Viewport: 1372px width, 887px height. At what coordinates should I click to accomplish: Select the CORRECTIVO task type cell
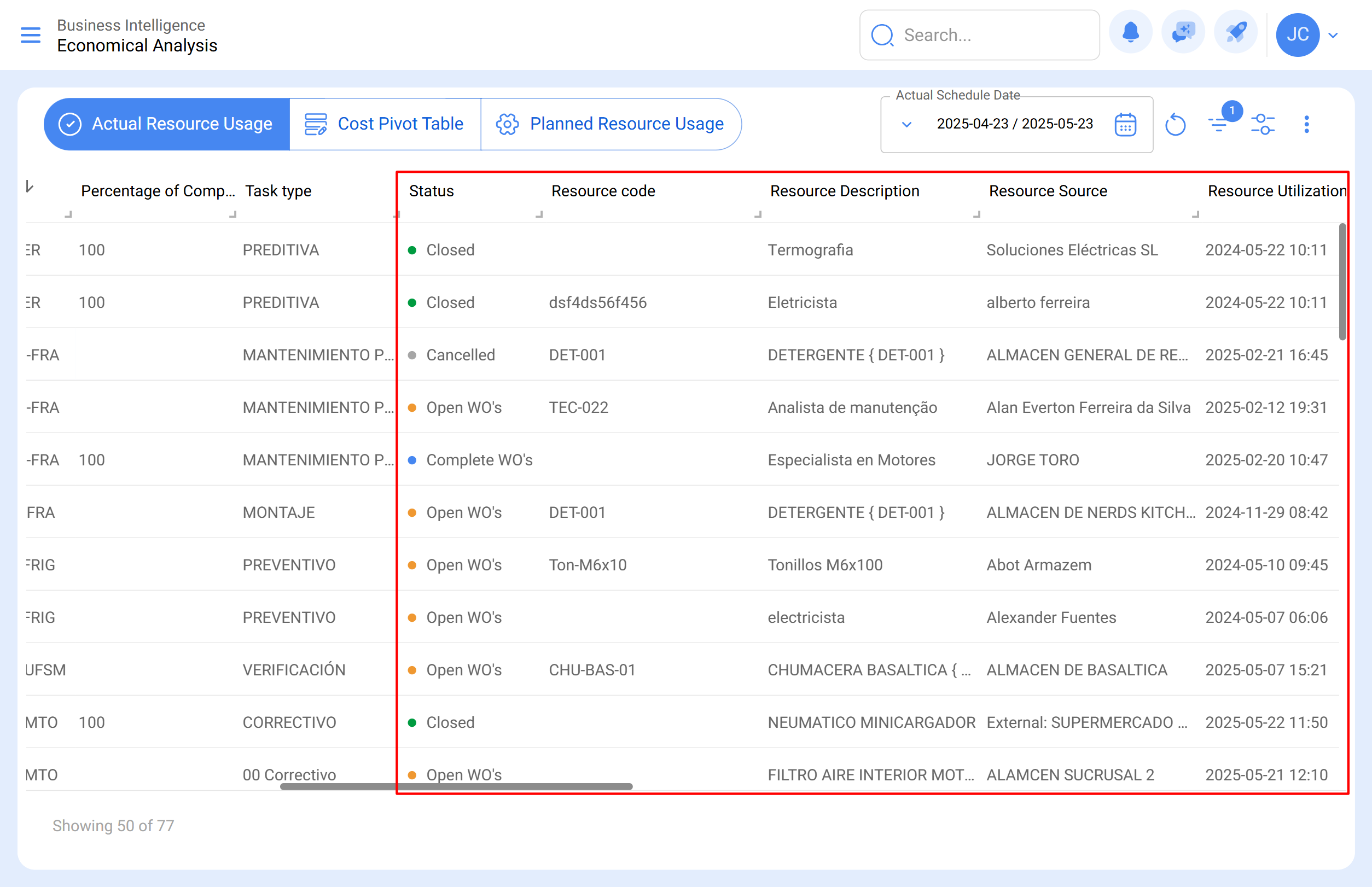pos(289,722)
